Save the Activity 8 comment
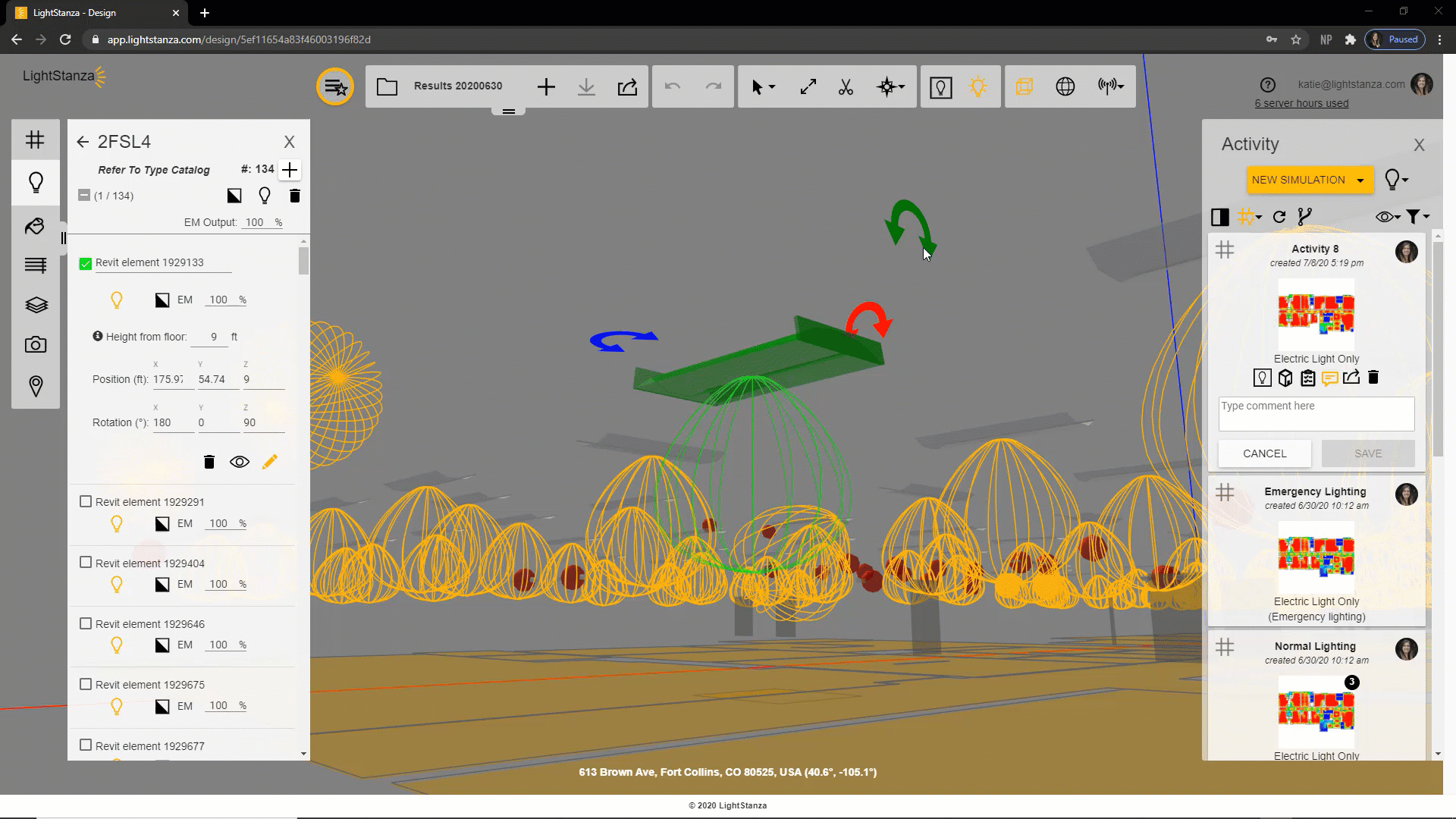Screen dimensions: 1456x819 coord(1368,453)
